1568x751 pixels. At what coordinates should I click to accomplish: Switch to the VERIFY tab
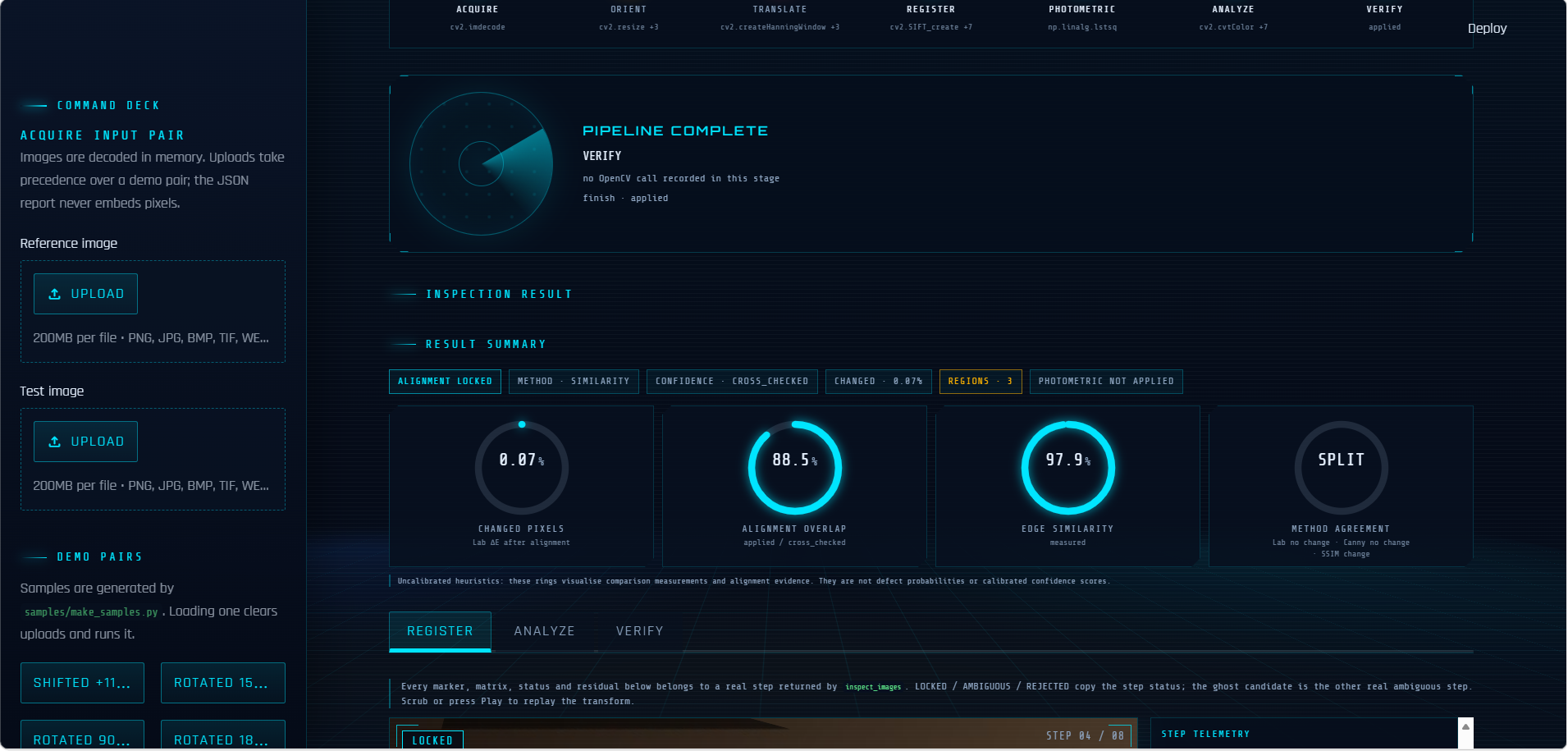coord(640,631)
